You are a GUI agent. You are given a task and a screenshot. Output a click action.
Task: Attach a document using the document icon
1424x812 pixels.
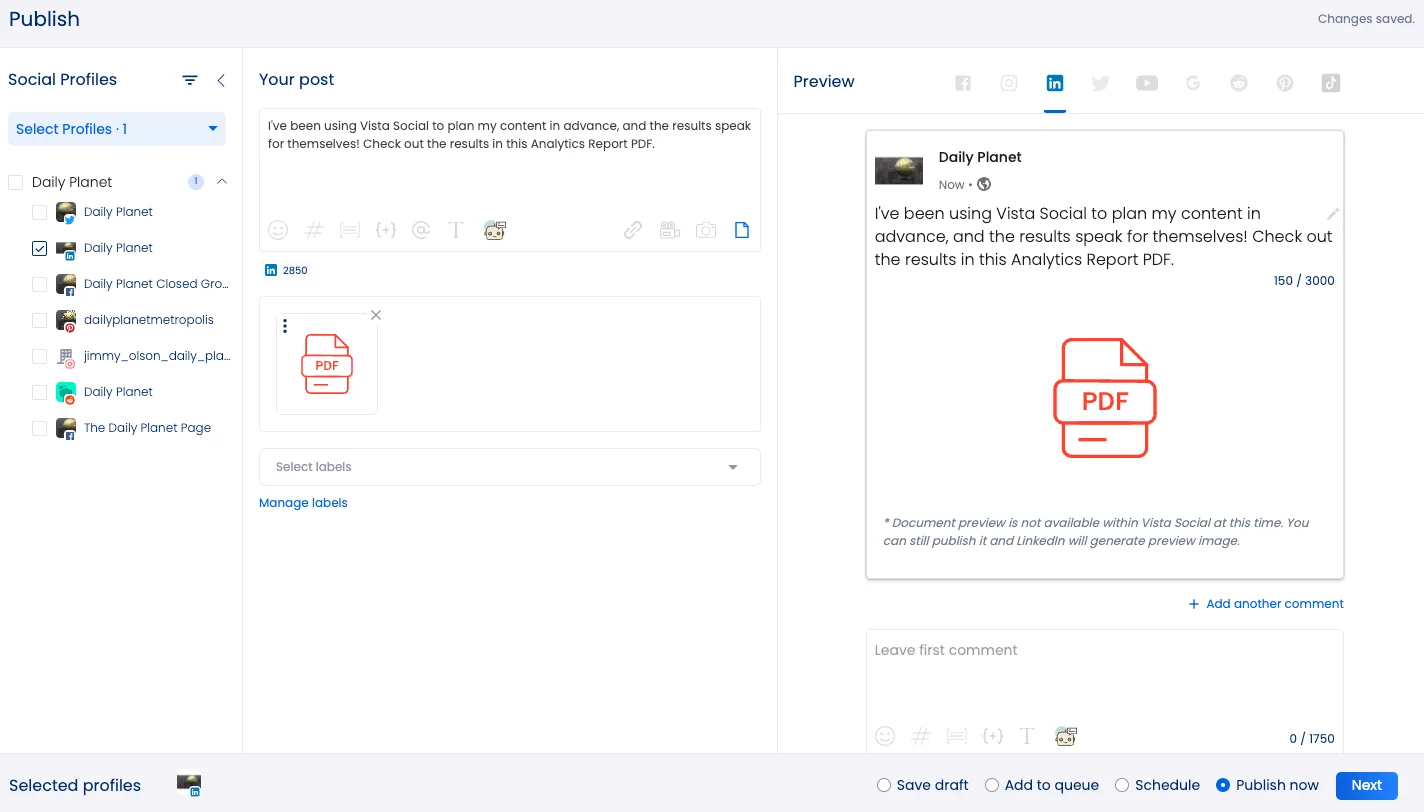pos(742,230)
